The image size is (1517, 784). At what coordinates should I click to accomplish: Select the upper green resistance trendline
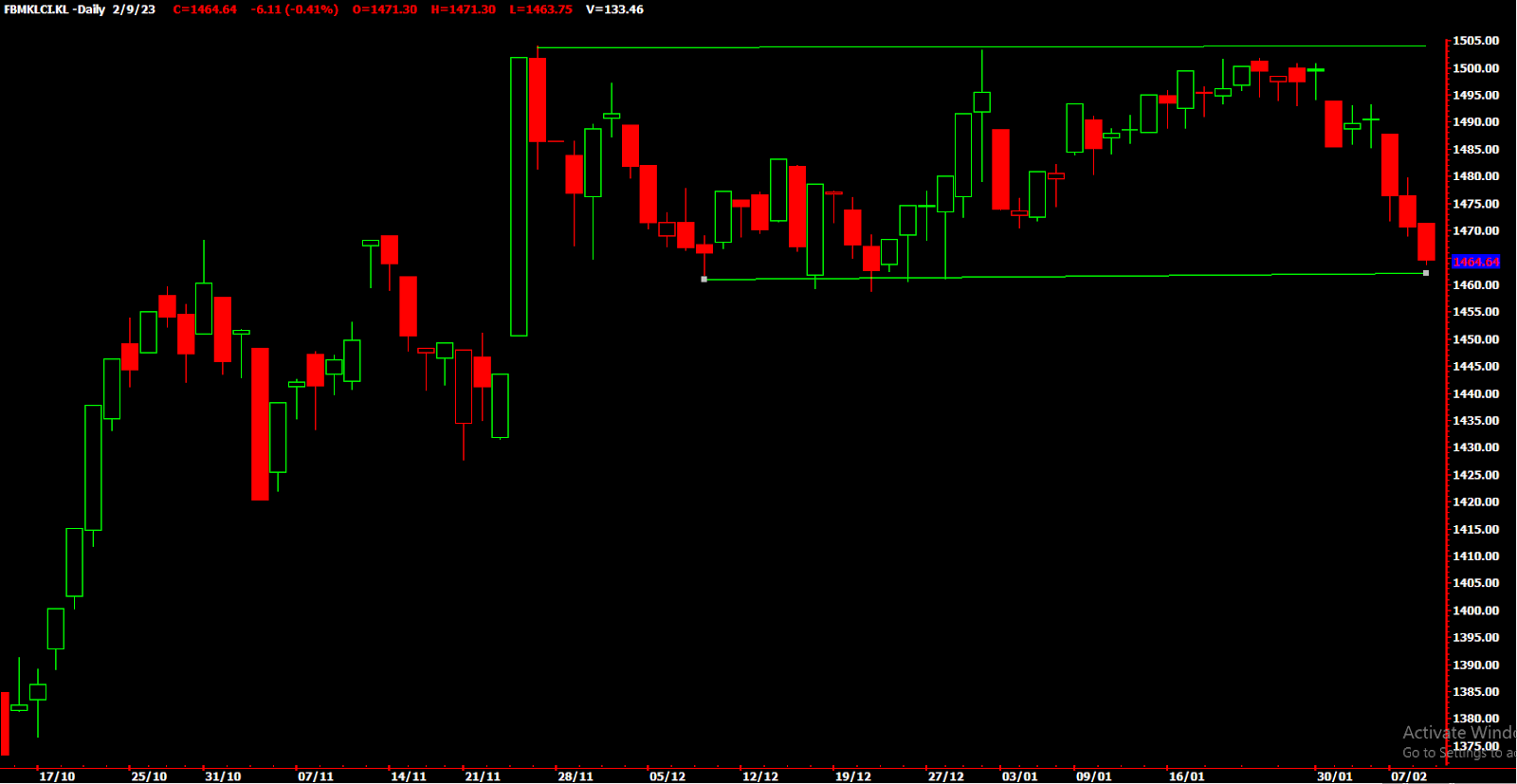coord(981,46)
